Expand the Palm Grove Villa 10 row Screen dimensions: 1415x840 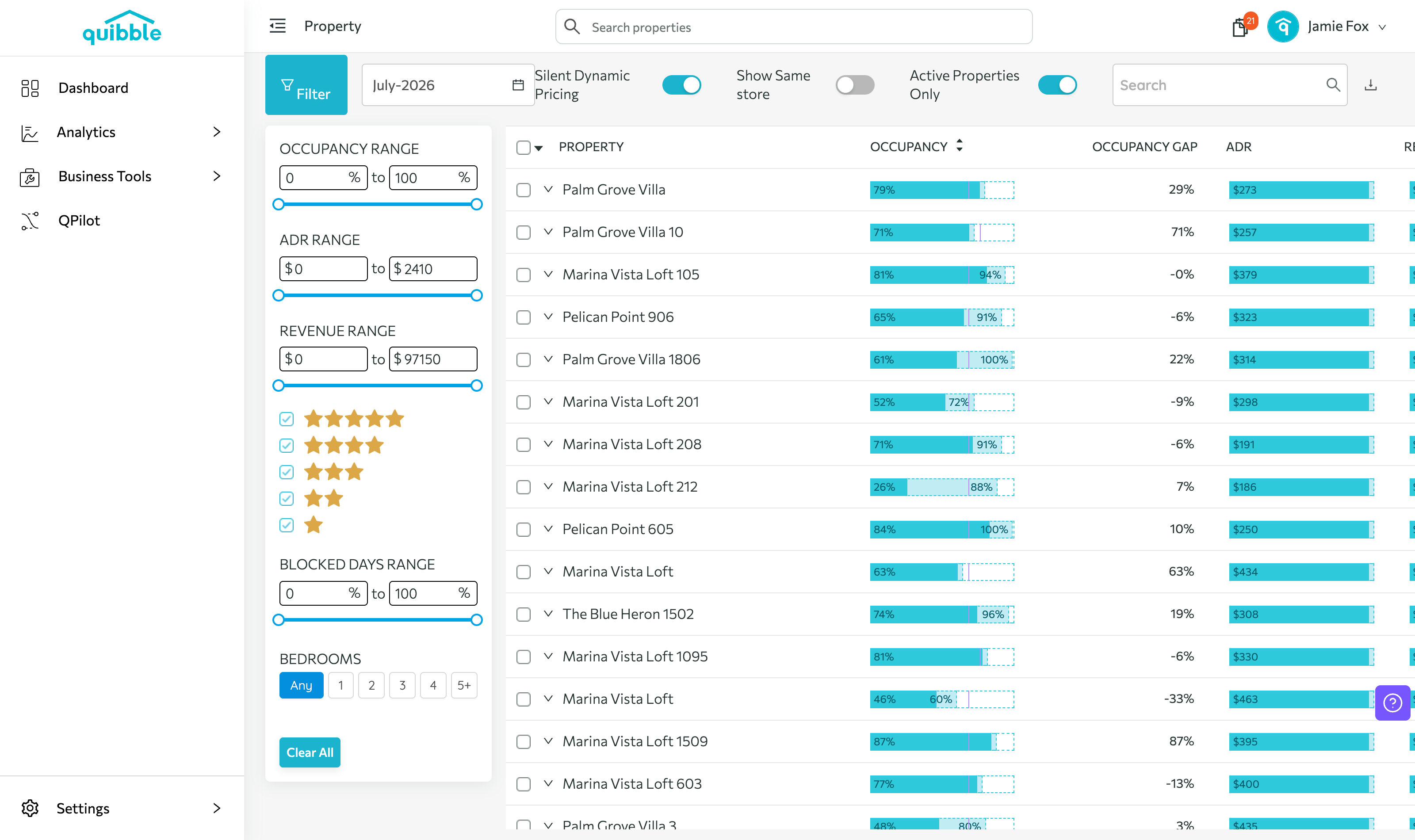point(548,232)
